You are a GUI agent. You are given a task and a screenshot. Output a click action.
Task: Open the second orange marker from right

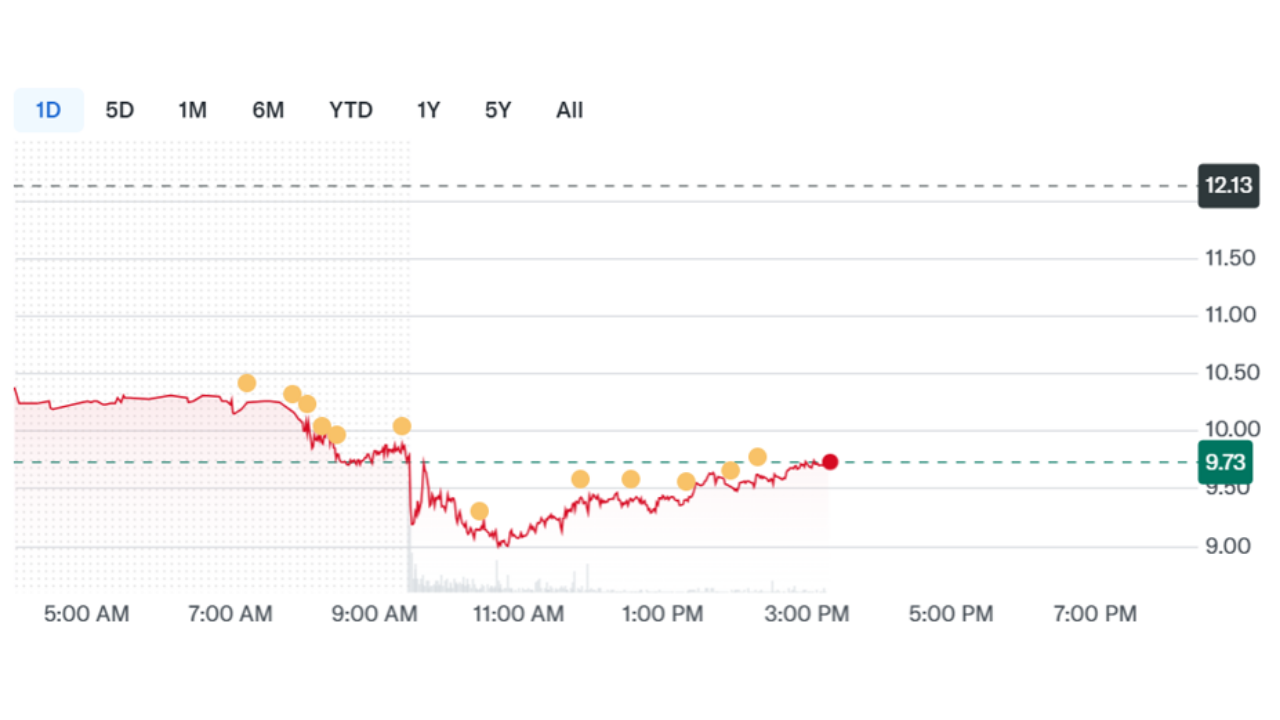[x=730, y=471]
